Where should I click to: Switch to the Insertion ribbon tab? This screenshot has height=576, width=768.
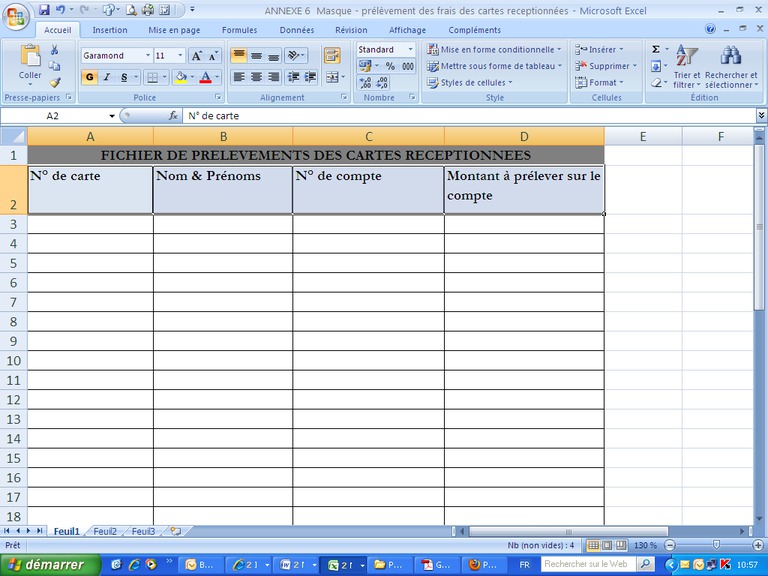110,30
